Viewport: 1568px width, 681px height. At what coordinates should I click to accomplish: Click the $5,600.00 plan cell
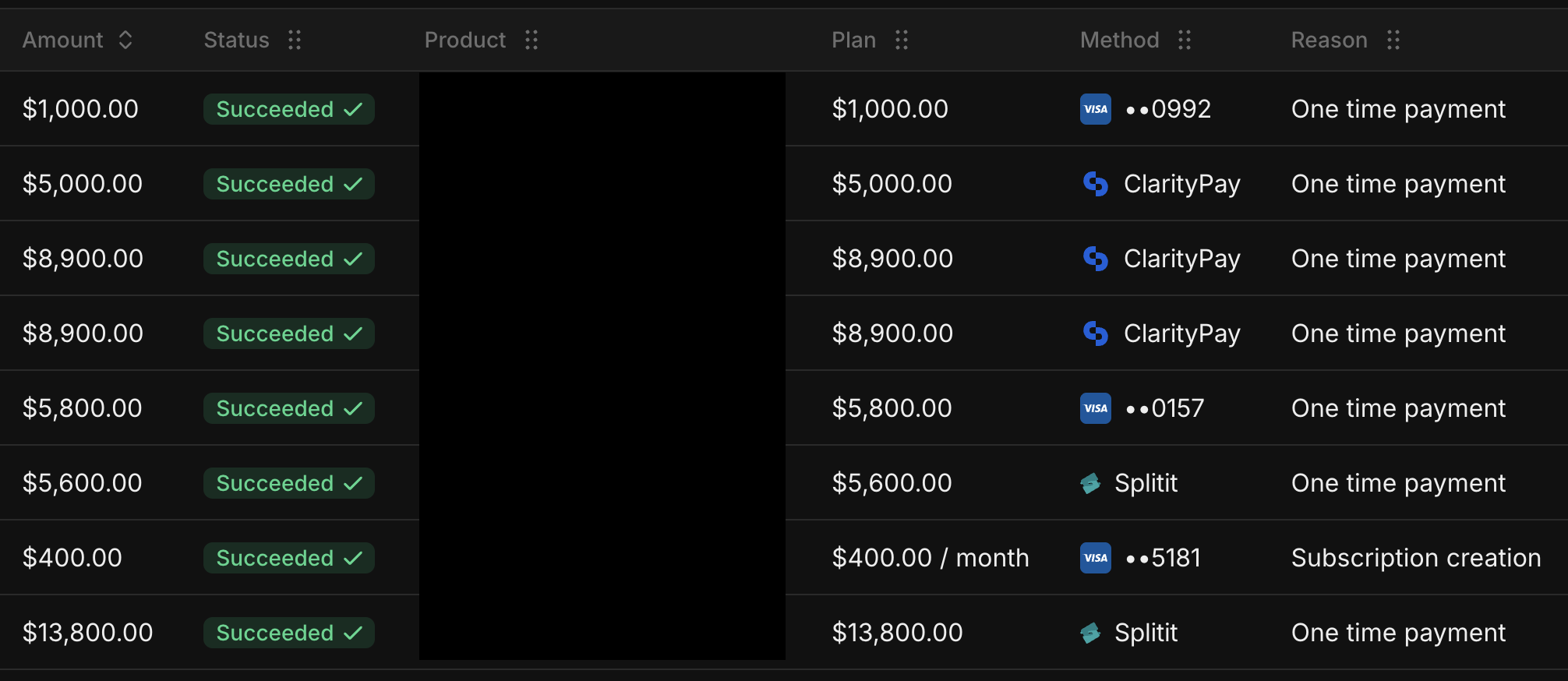click(x=892, y=483)
